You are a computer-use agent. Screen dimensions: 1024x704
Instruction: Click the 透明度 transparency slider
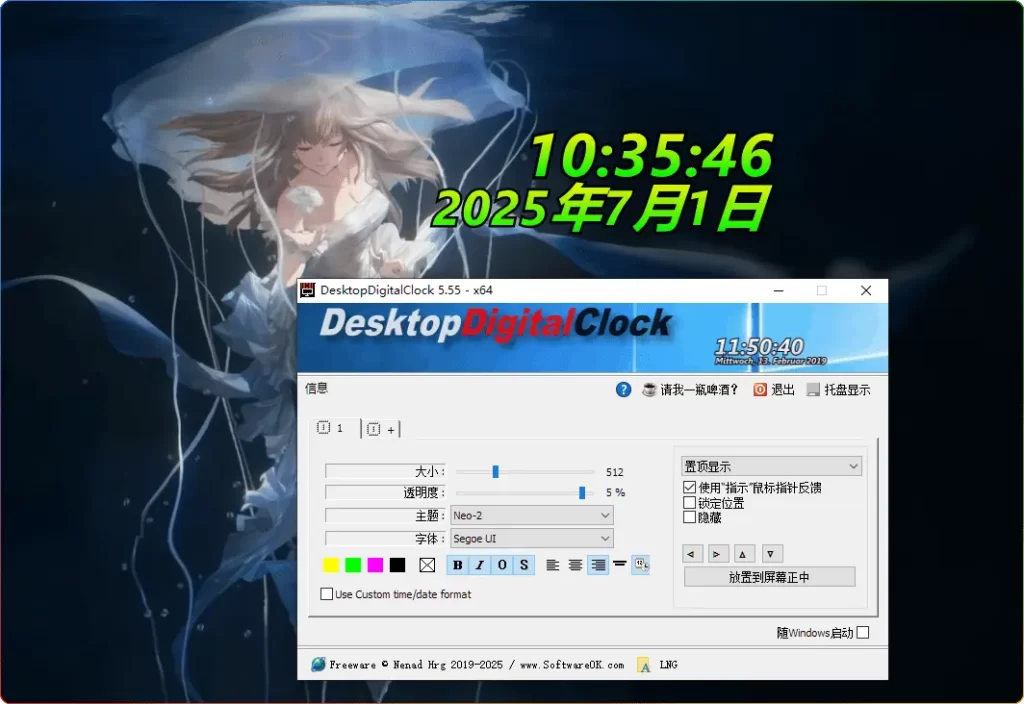click(x=525, y=492)
